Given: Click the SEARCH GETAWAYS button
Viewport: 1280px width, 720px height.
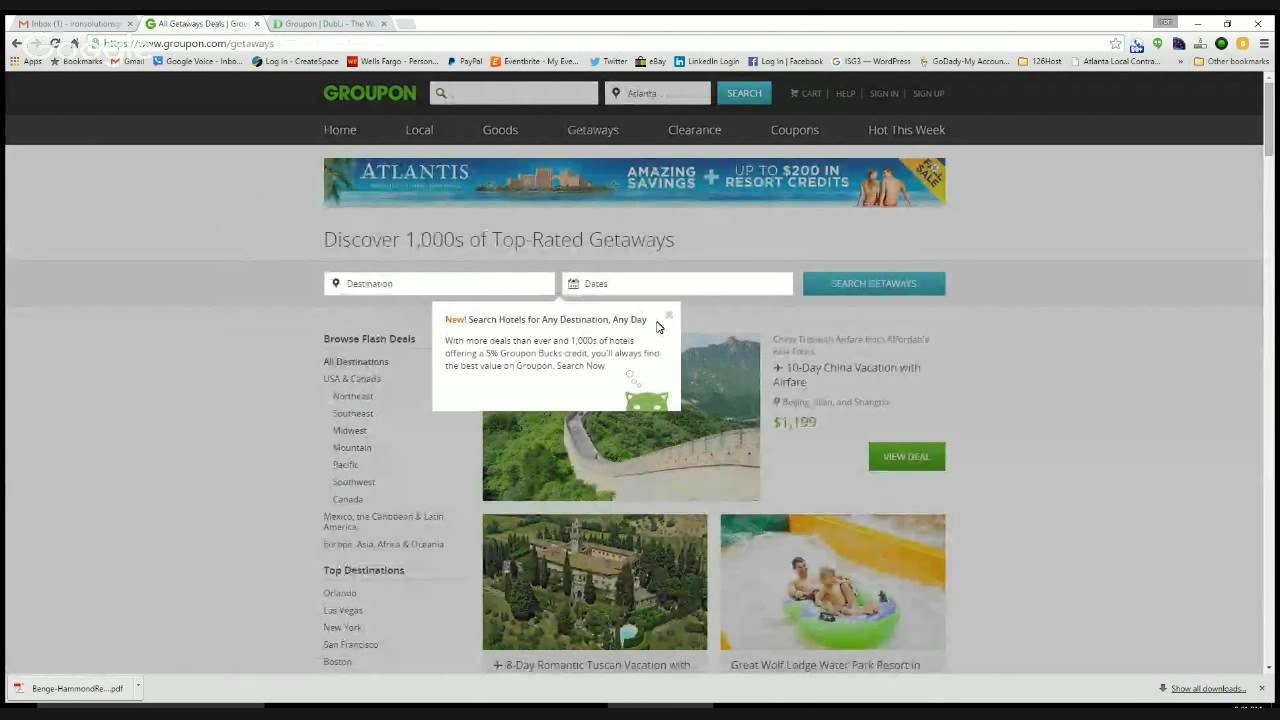Looking at the screenshot, I should pos(874,284).
